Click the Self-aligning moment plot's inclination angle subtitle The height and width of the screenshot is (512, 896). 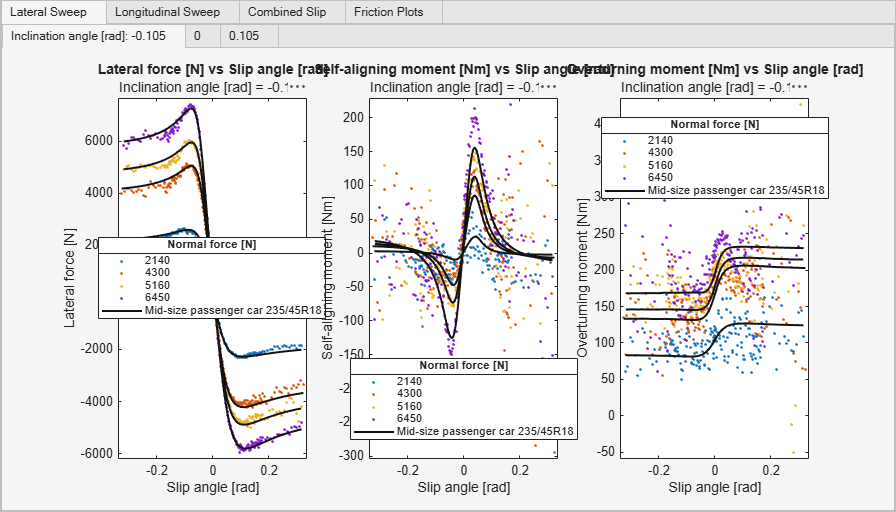pos(463,87)
